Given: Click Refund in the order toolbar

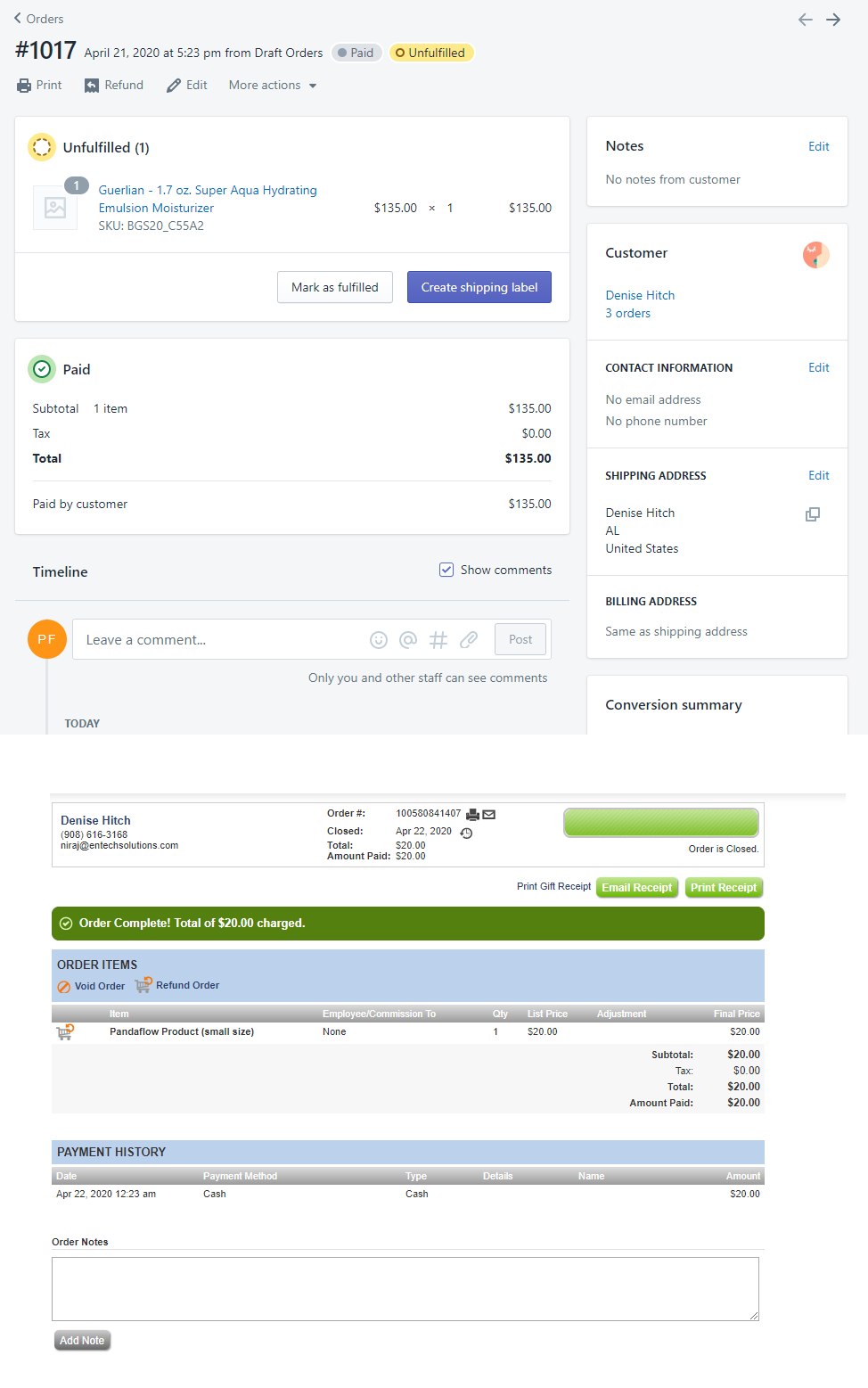Looking at the screenshot, I should click(114, 86).
